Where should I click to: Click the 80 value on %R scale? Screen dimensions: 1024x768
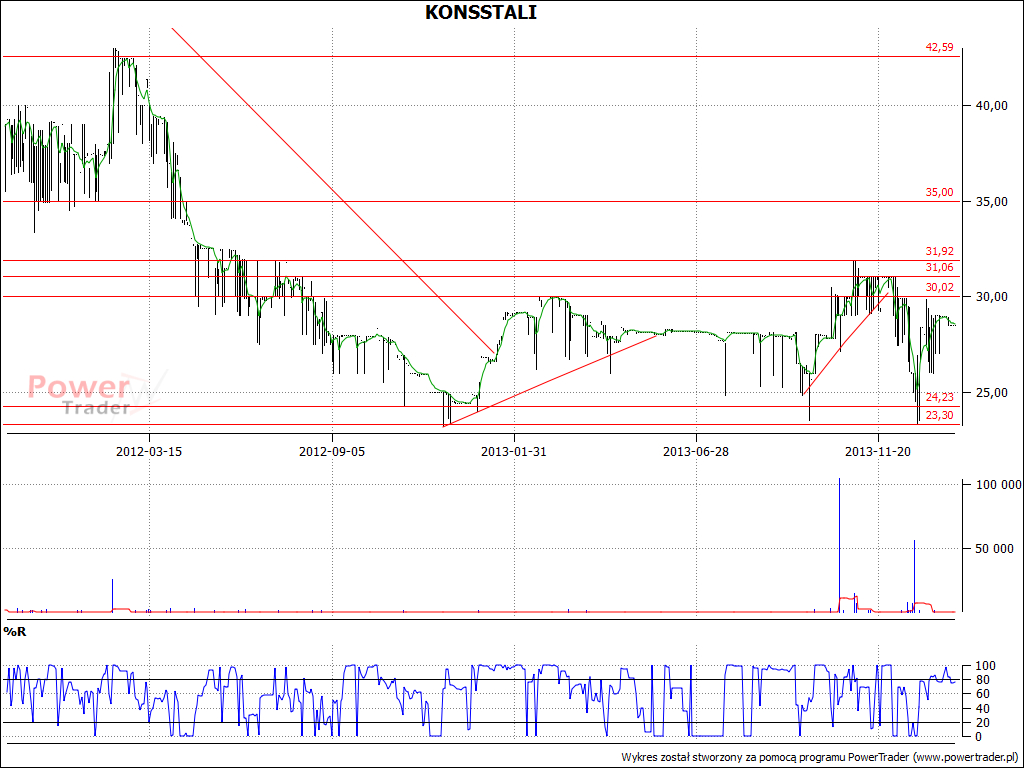(983, 680)
